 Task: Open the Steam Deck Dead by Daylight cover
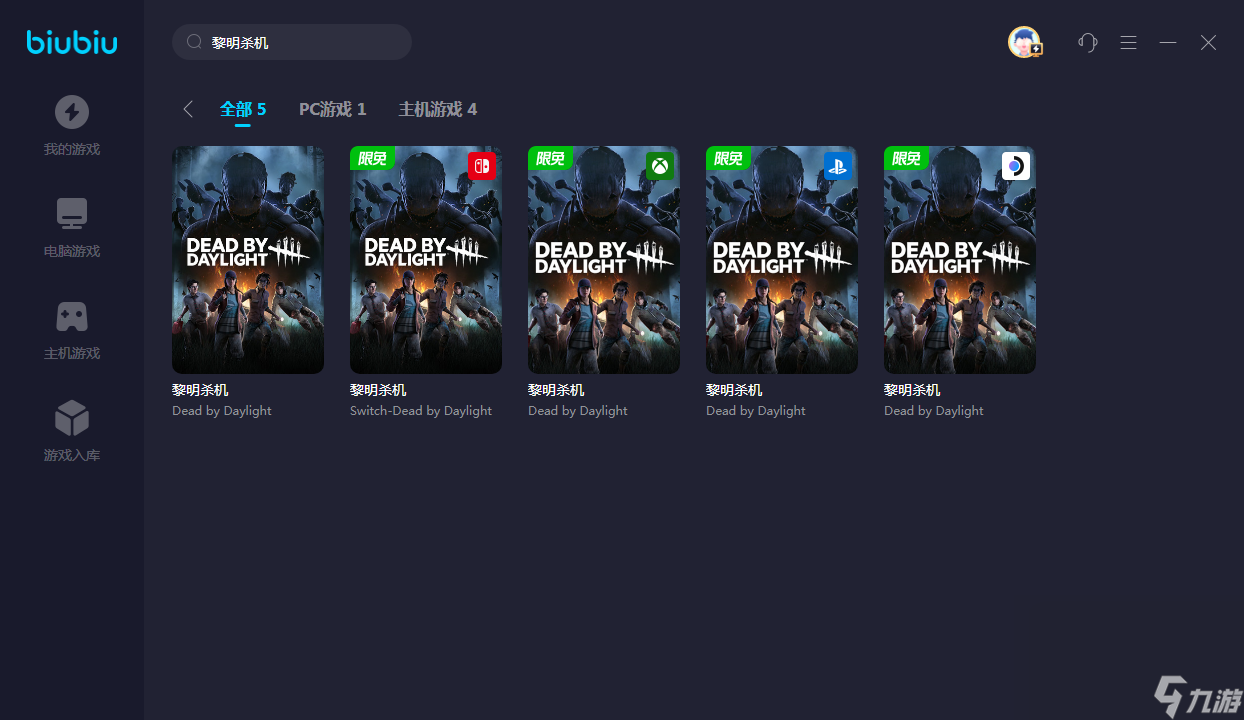click(960, 260)
